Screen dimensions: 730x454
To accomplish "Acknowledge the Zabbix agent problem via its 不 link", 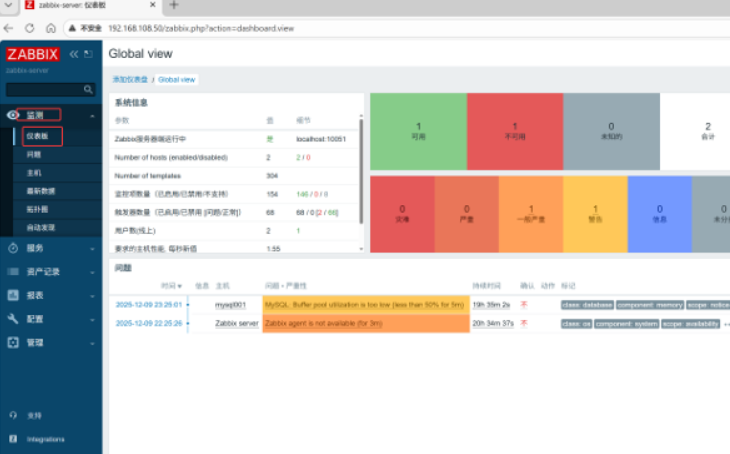I will coord(524,323).
